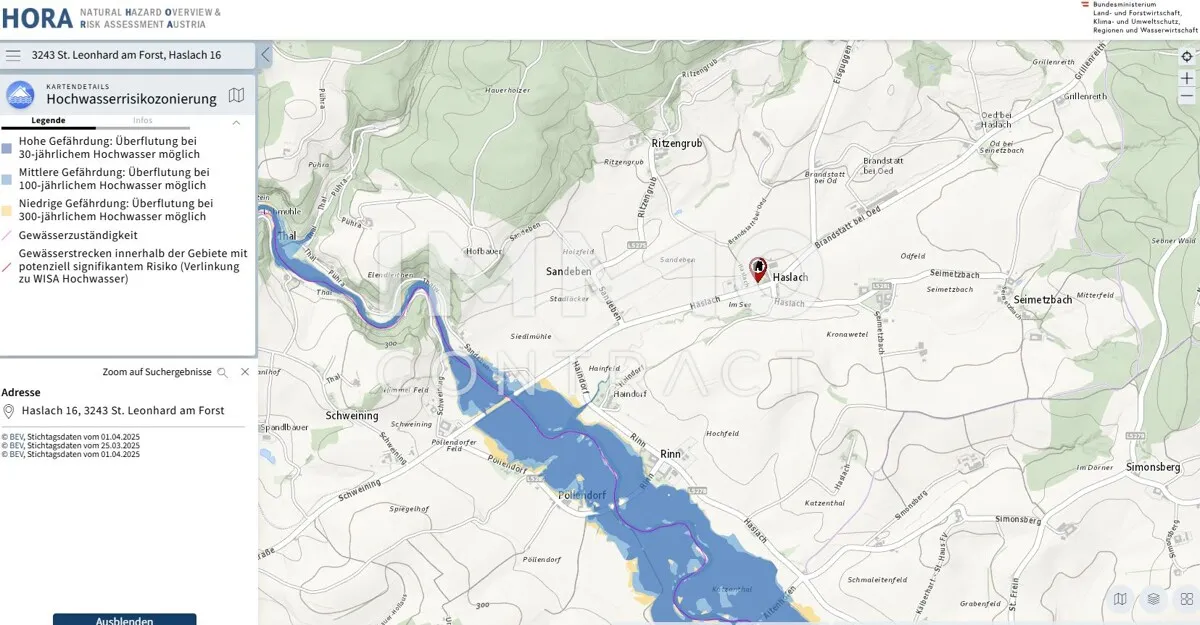Switch to the Legende tab

[48, 120]
